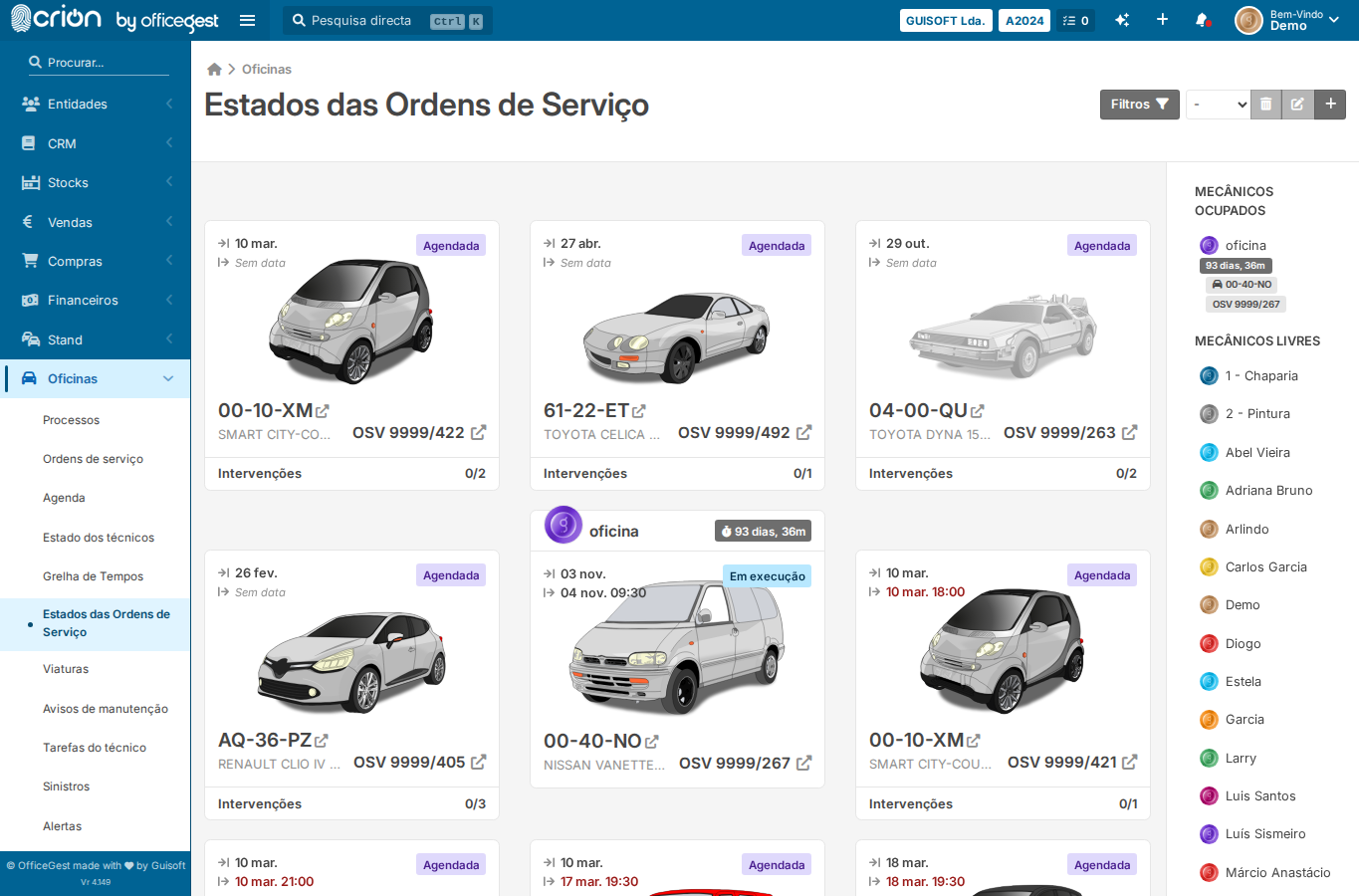Viewport: 1359px width, 896px height.
Task: Click the home breadcrumb icon
Action: (214, 69)
